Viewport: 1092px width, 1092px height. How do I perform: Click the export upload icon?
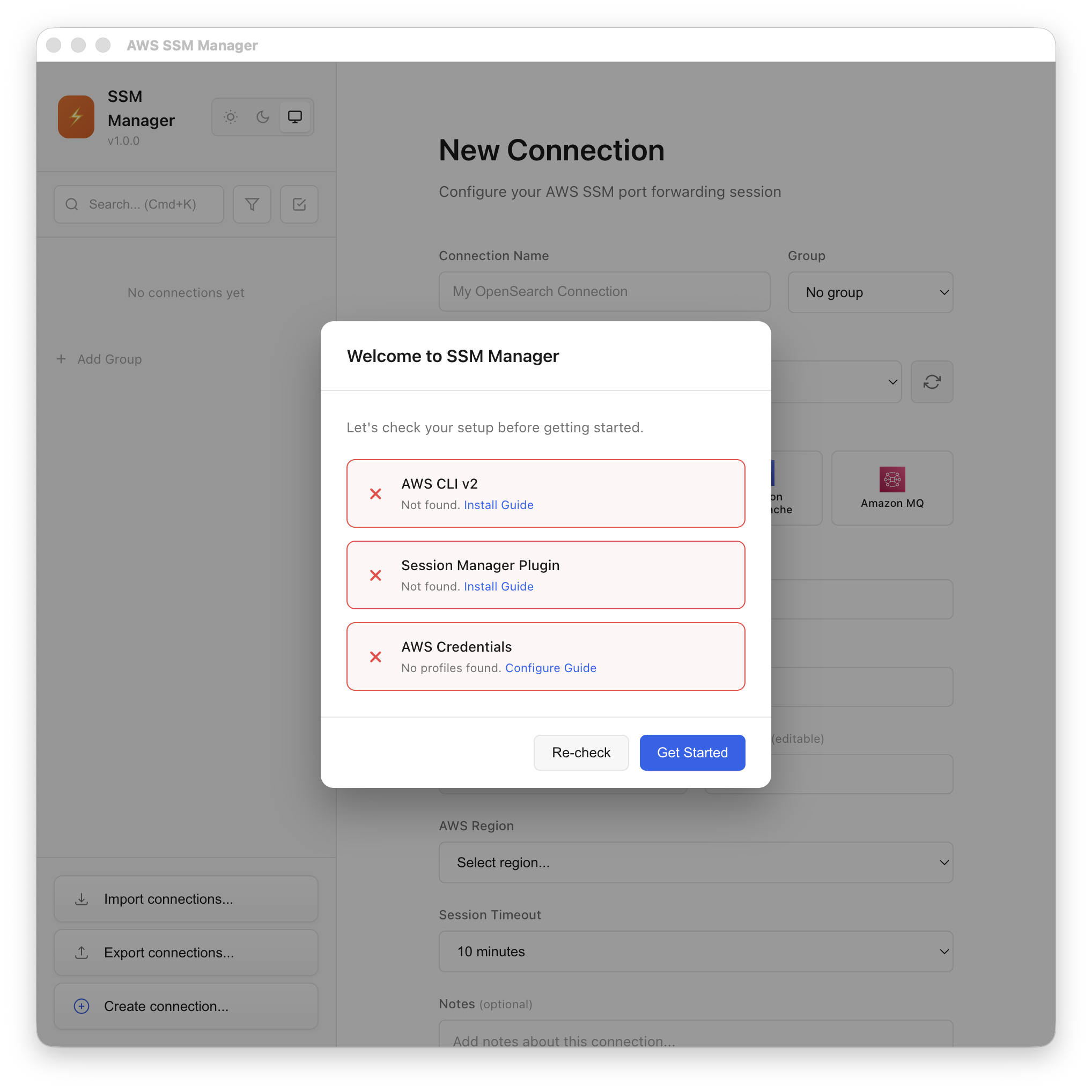(x=82, y=953)
